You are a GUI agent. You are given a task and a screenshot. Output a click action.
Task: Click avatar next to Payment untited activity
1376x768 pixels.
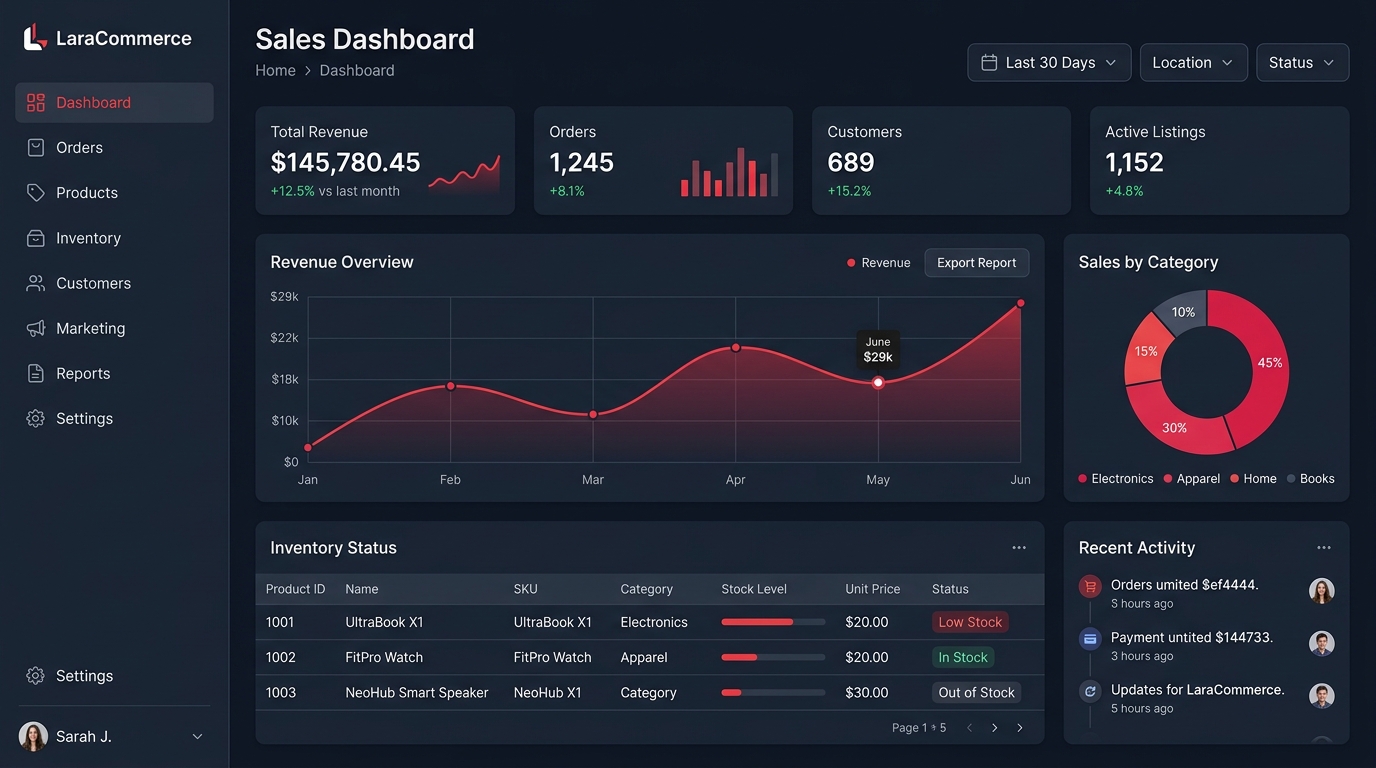coord(1322,643)
